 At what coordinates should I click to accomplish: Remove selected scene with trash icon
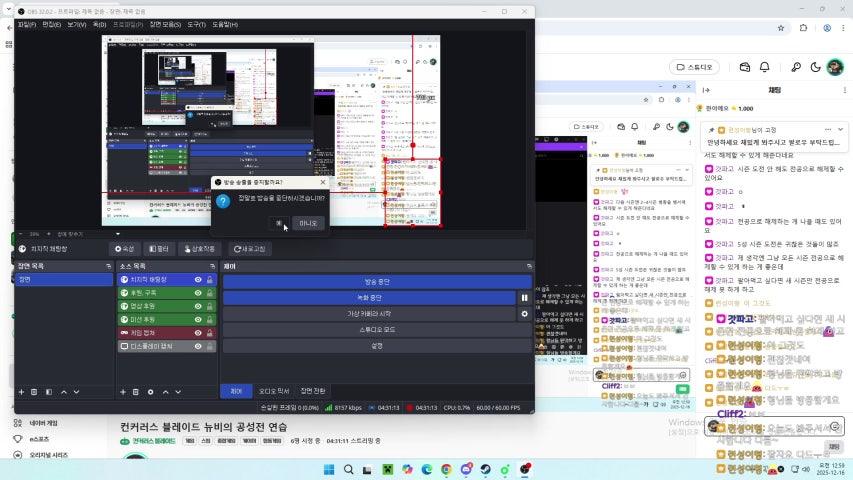(x=34, y=392)
